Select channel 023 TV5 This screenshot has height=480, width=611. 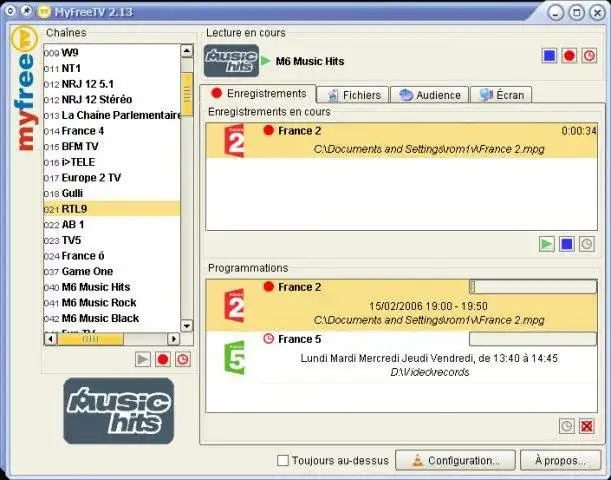(x=112, y=240)
